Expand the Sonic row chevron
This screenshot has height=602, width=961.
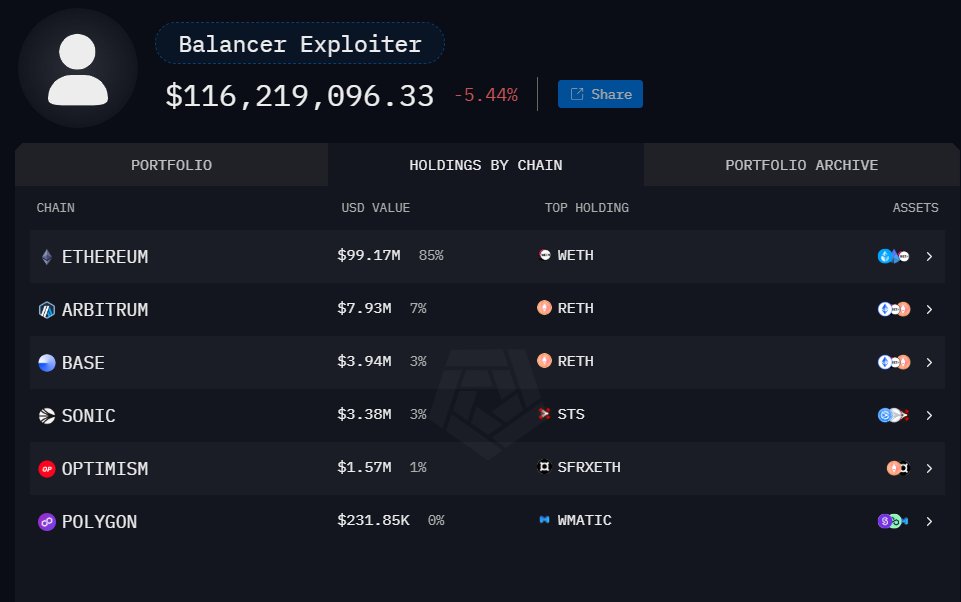pos(929,415)
